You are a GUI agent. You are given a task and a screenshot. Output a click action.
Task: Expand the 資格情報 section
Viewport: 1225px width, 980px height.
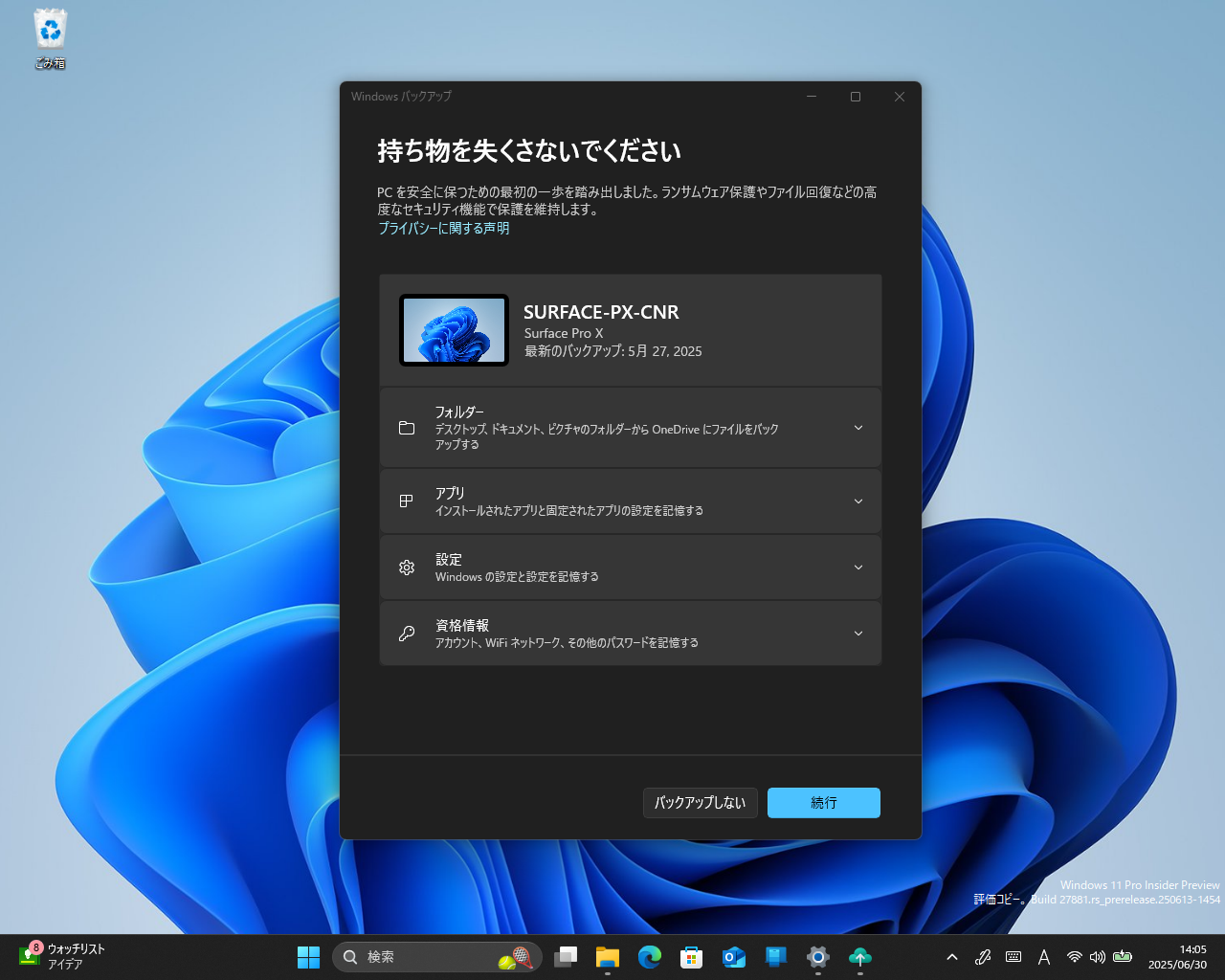click(x=858, y=633)
